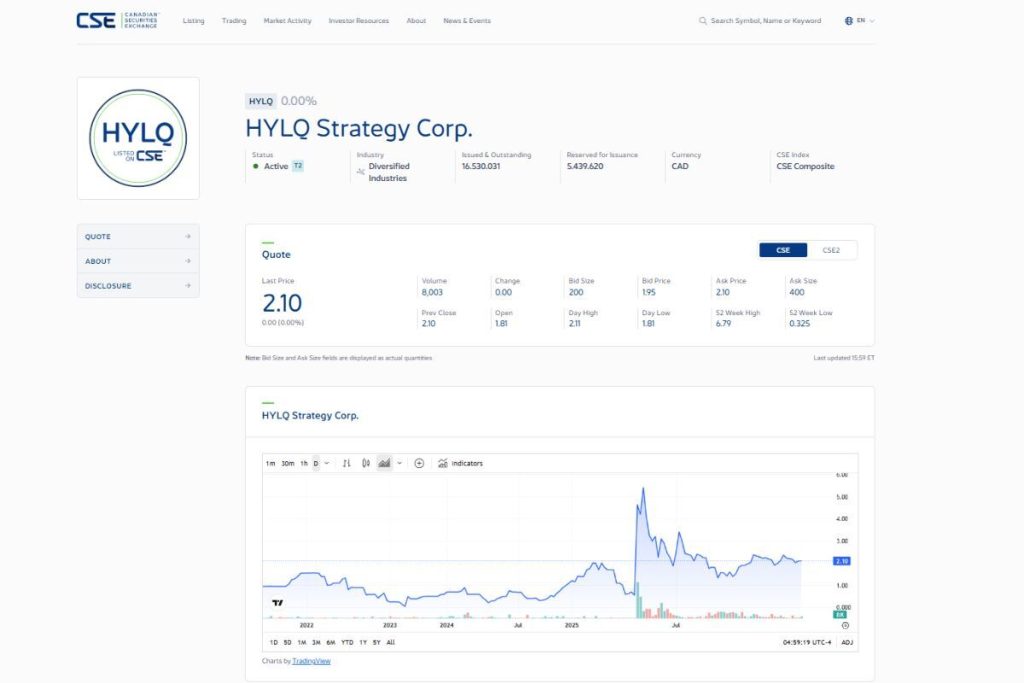The height and width of the screenshot is (683, 1024).
Task: Open the Listing menu
Action: pyautogui.click(x=193, y=21)
